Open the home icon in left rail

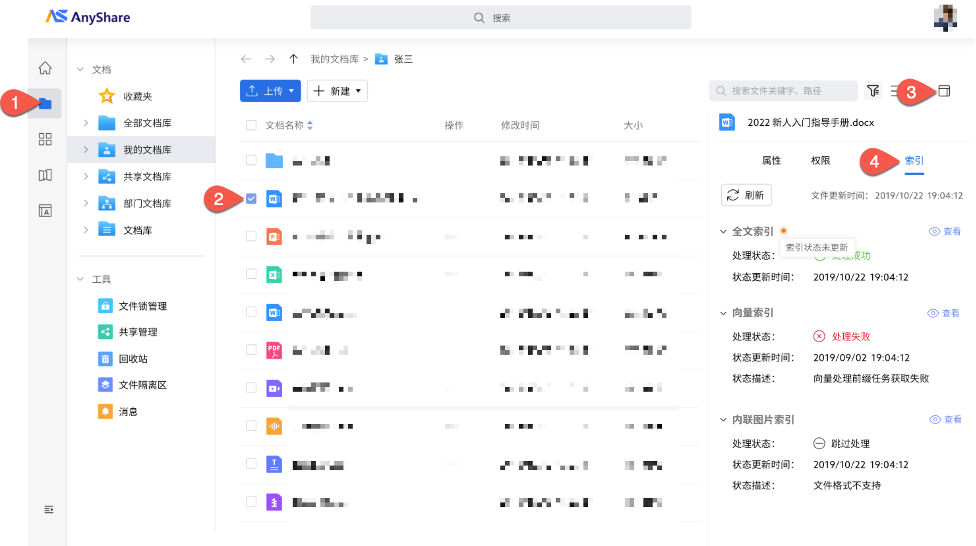[x=45, y=68]
